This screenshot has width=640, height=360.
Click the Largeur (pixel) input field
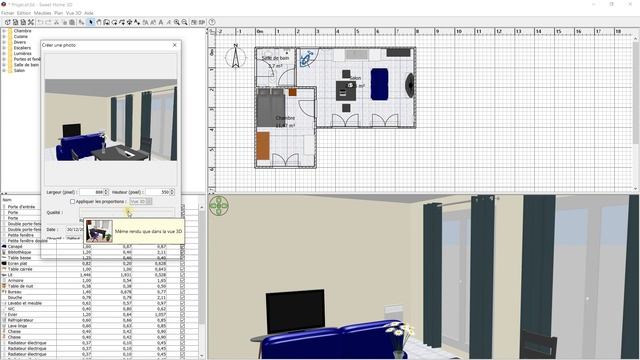click(92, 192)
